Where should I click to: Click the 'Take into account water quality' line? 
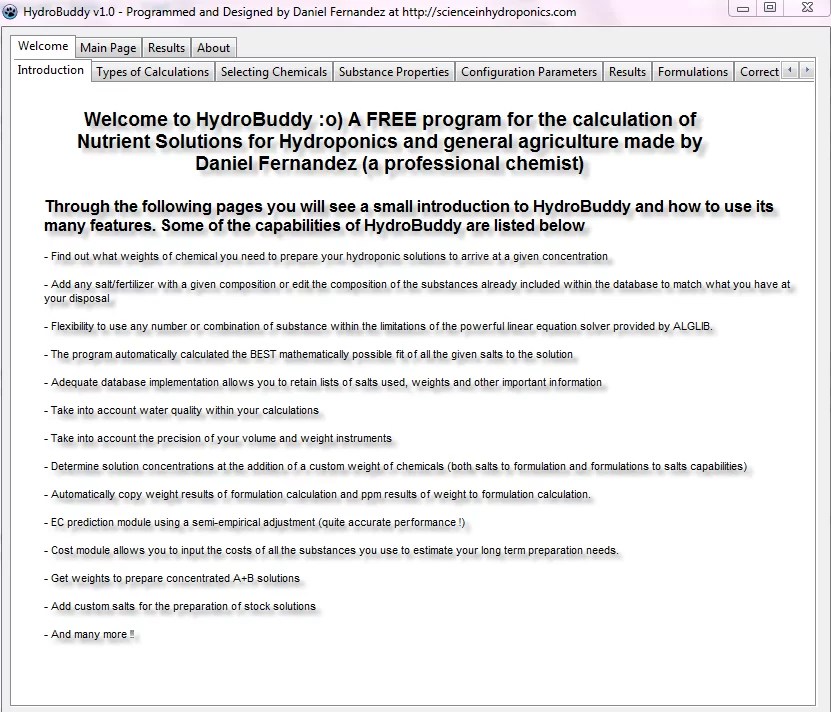pyautogui.click(x=181, y=411)
